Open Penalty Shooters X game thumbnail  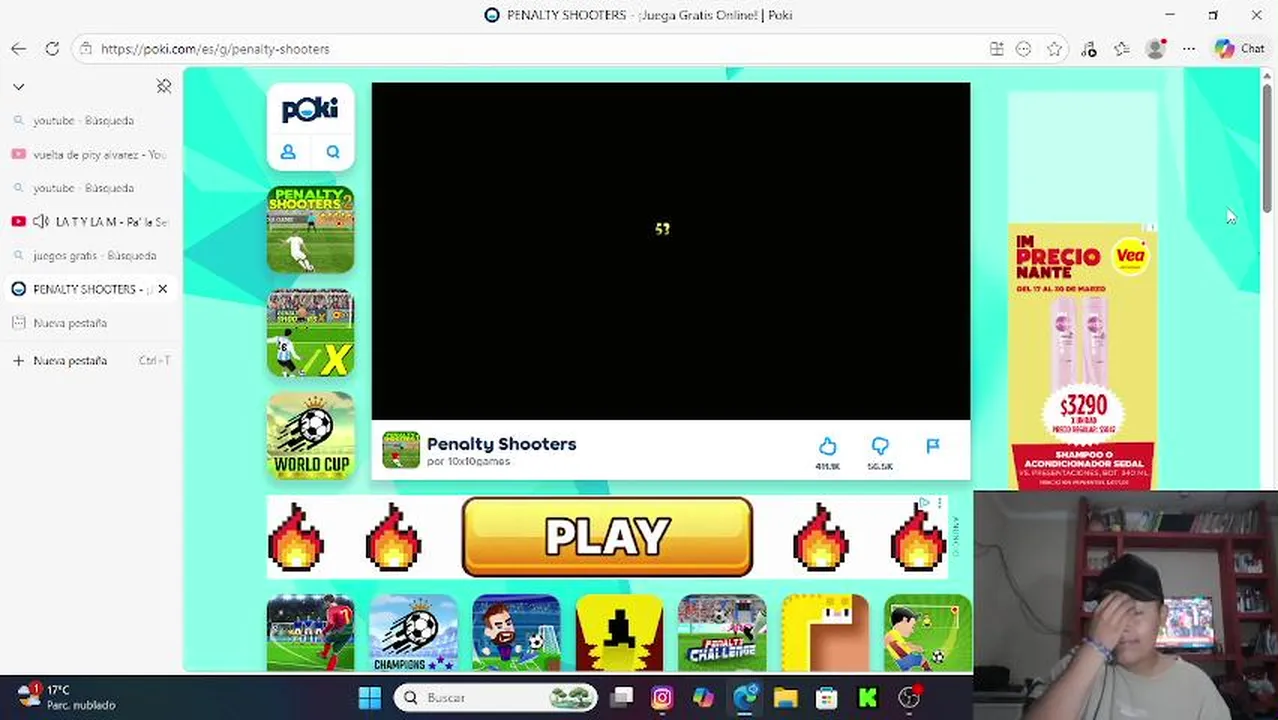pyautogui.click(x=310, y=333)
